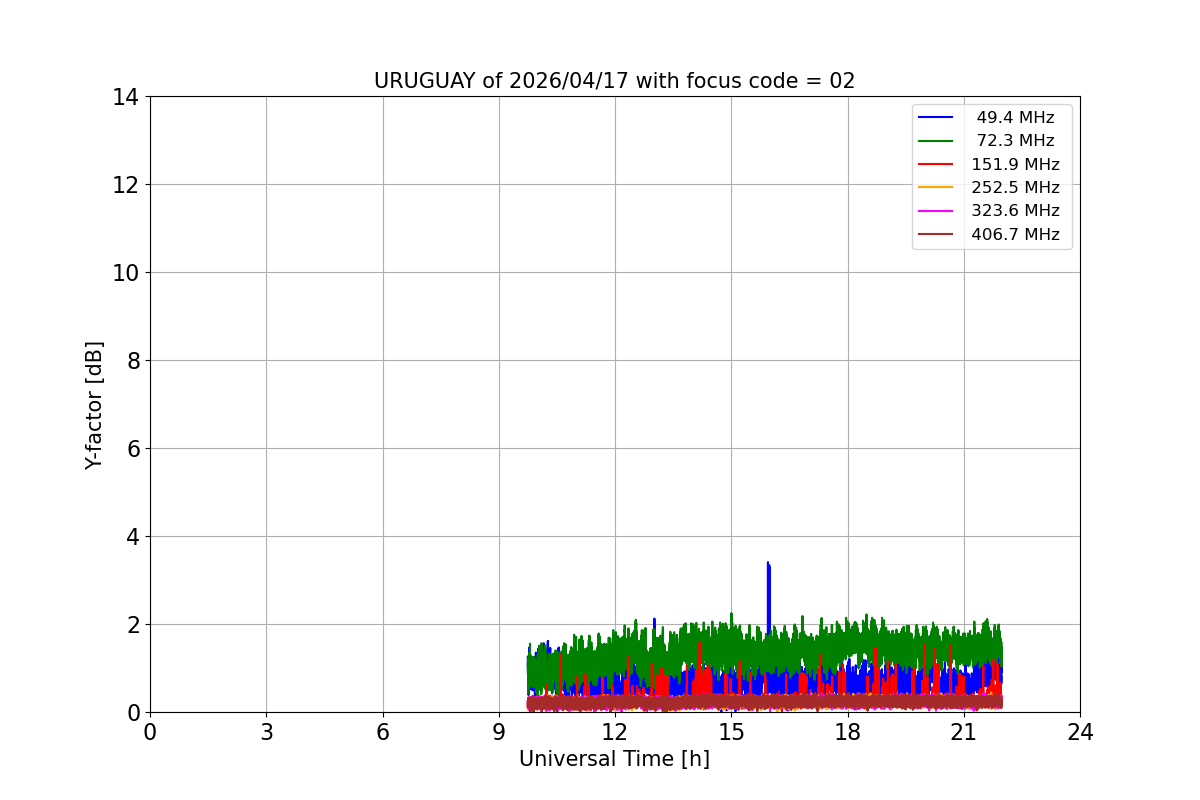
Task: Click the Y-factor [dB] axis label
Action: [x=94, y=405]
